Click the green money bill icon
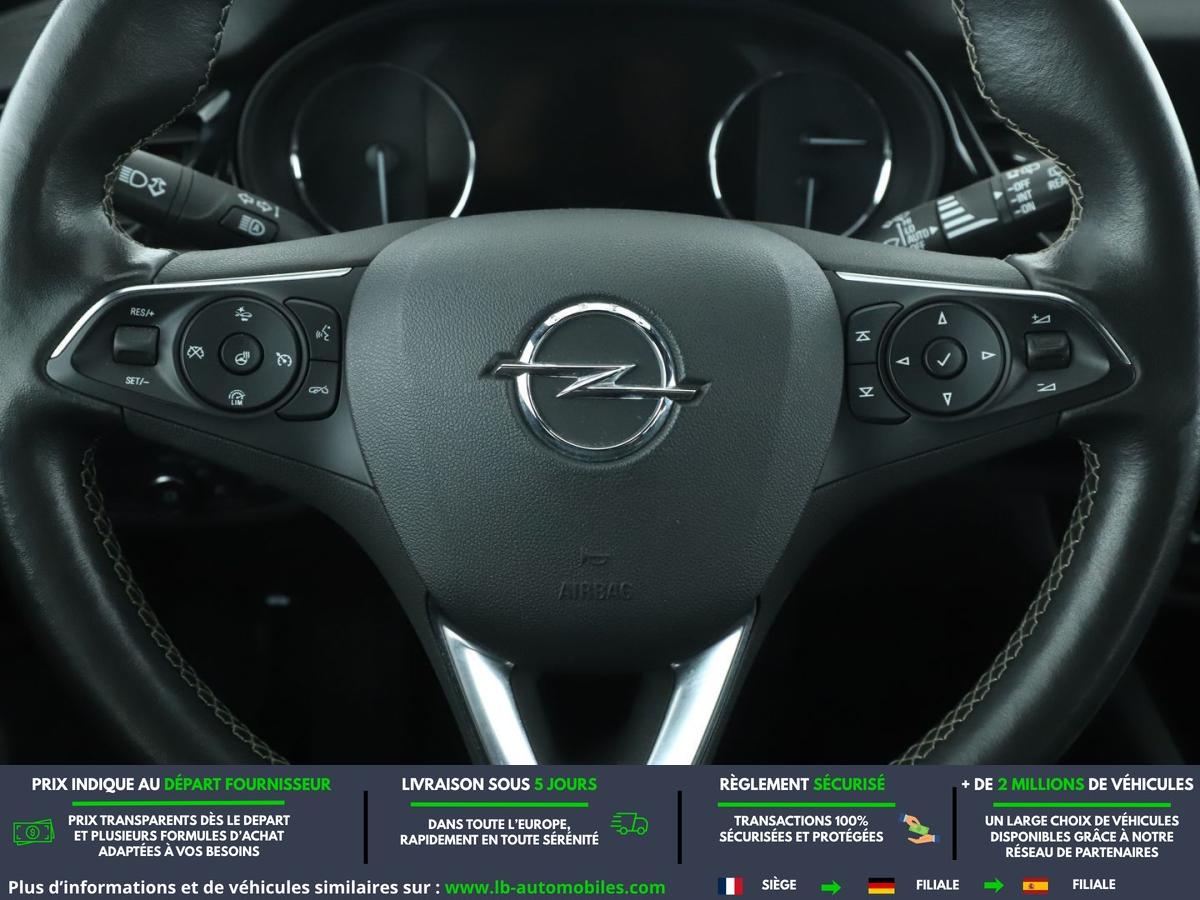Viewport: 1200px width, 900px height. [34, 831]
